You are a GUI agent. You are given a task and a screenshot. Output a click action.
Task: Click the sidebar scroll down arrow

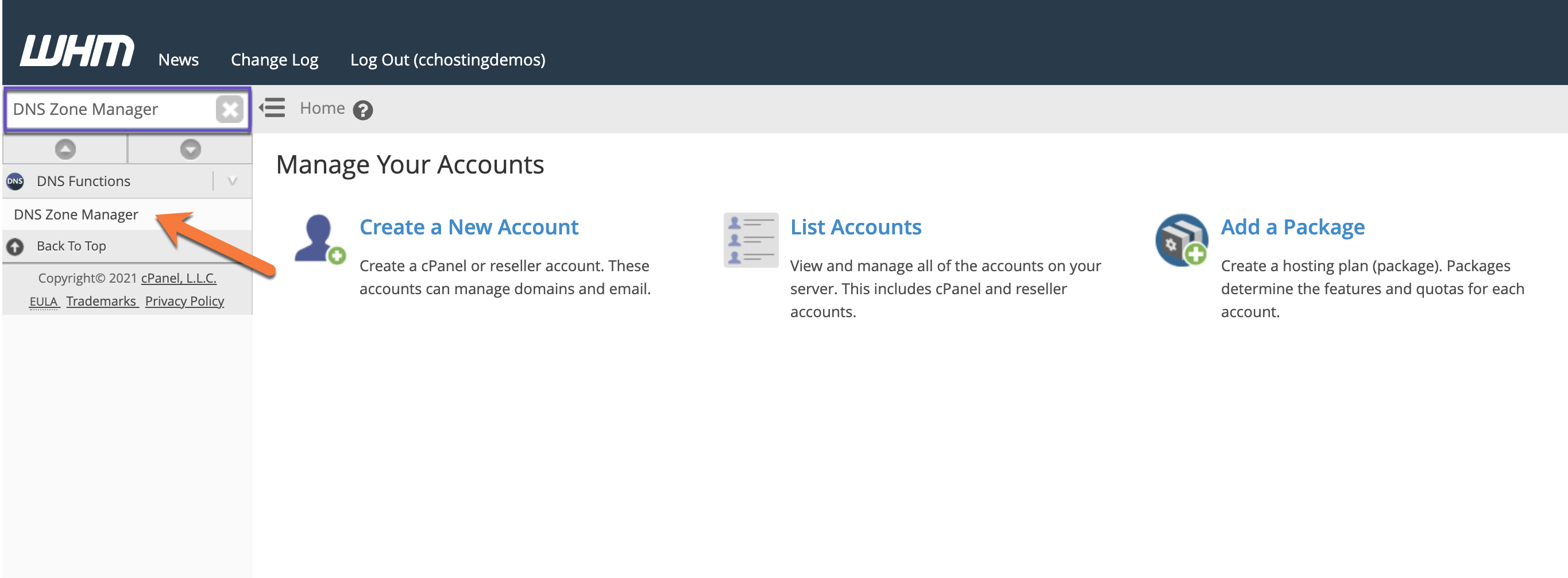click(x=191, y=149)
